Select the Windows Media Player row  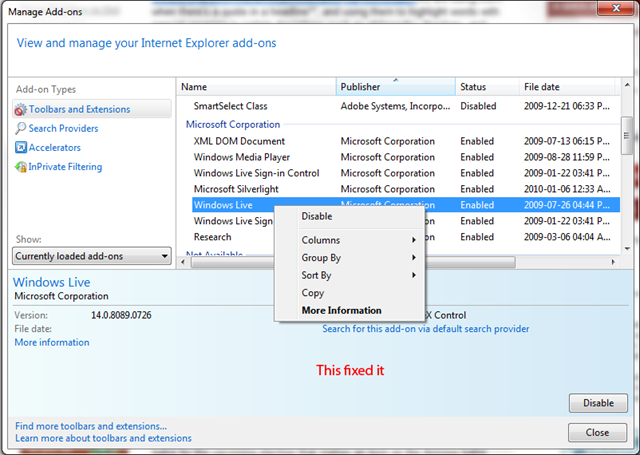pos(406,157)
